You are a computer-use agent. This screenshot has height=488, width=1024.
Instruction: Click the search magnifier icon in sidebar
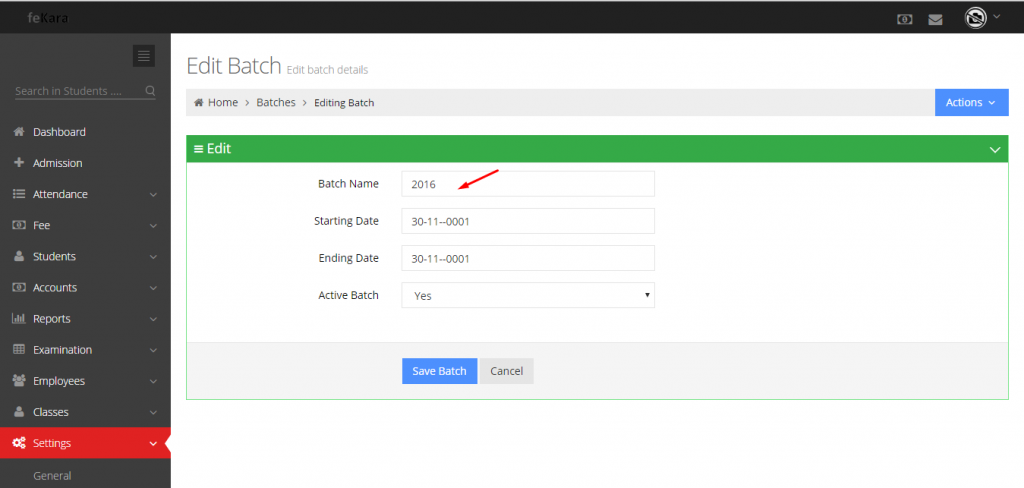coord(150,91)
